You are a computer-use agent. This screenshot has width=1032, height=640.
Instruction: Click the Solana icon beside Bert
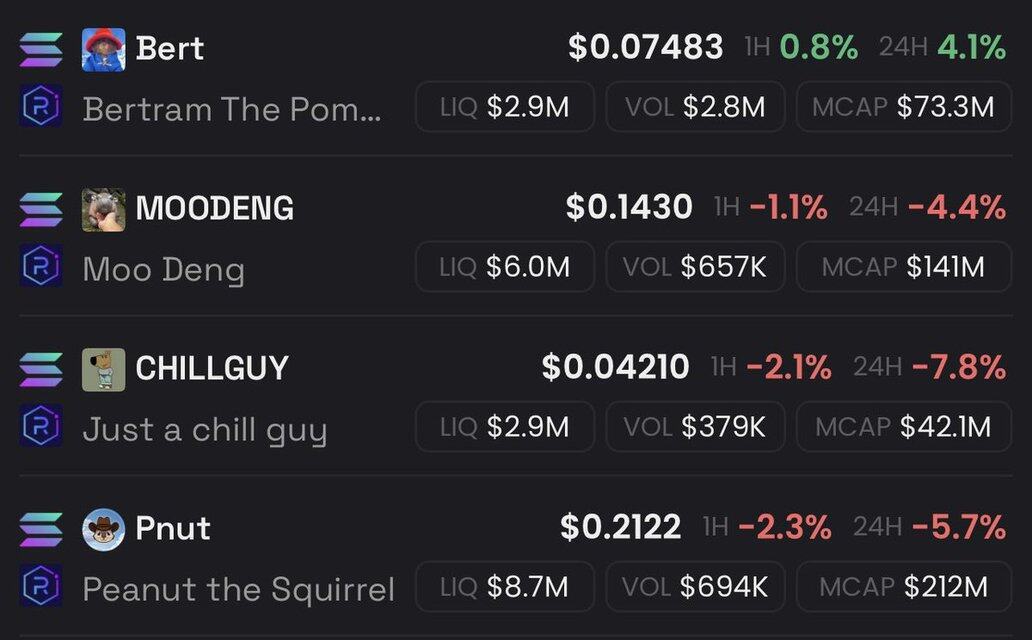point(41,49)
